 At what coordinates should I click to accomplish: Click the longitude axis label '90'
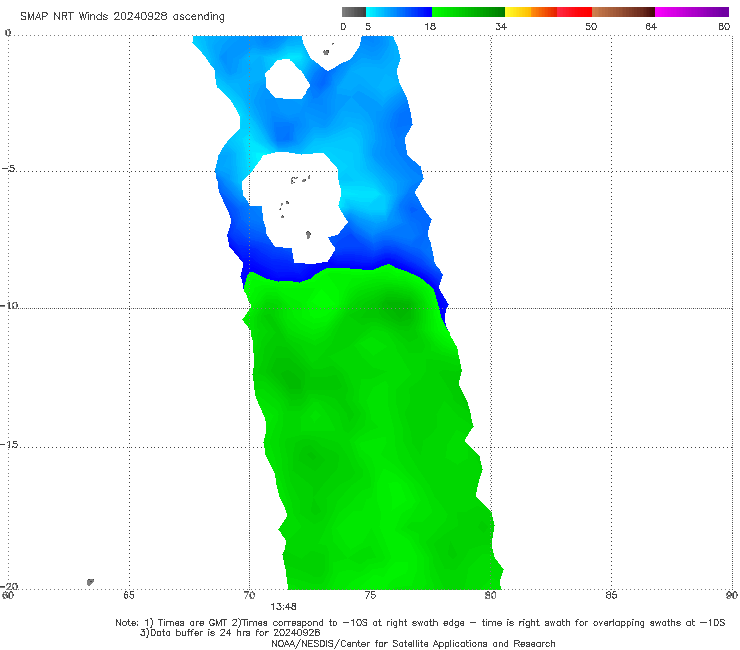[732, 595]
